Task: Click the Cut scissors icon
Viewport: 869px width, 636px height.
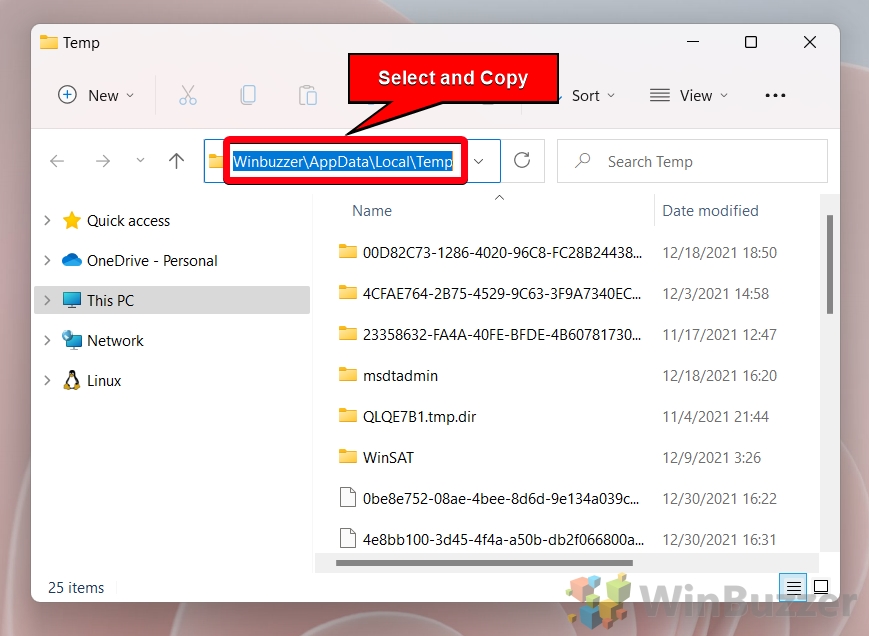Action: (x=188, y=95)
